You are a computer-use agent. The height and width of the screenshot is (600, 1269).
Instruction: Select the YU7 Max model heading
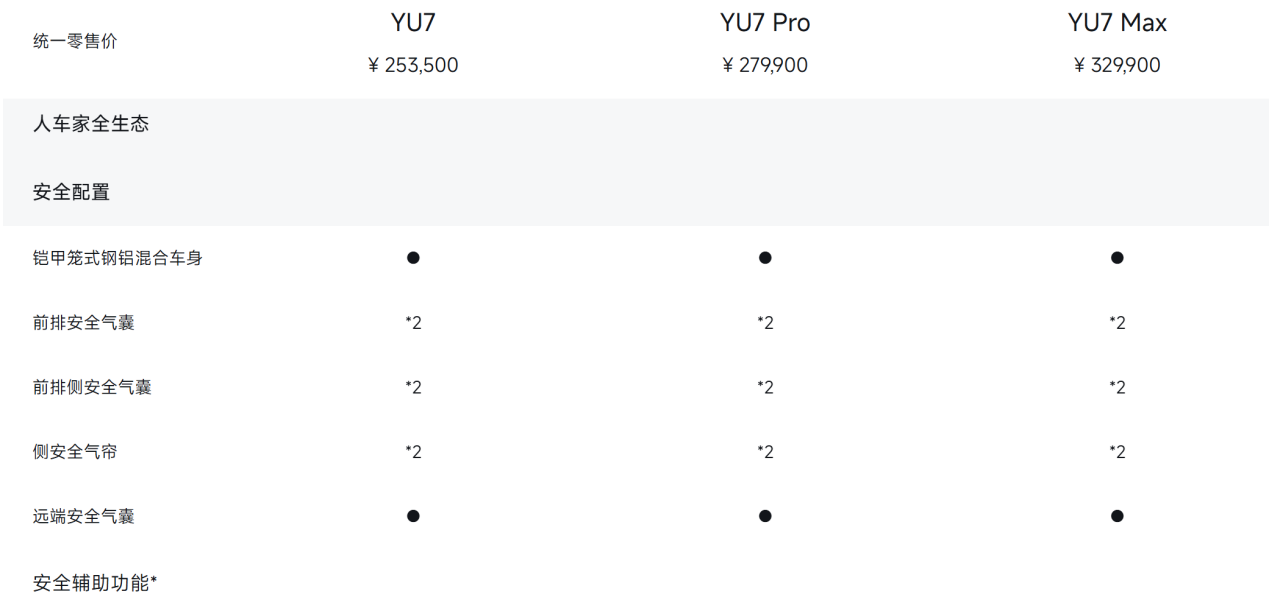click(x=1117, y=22)
